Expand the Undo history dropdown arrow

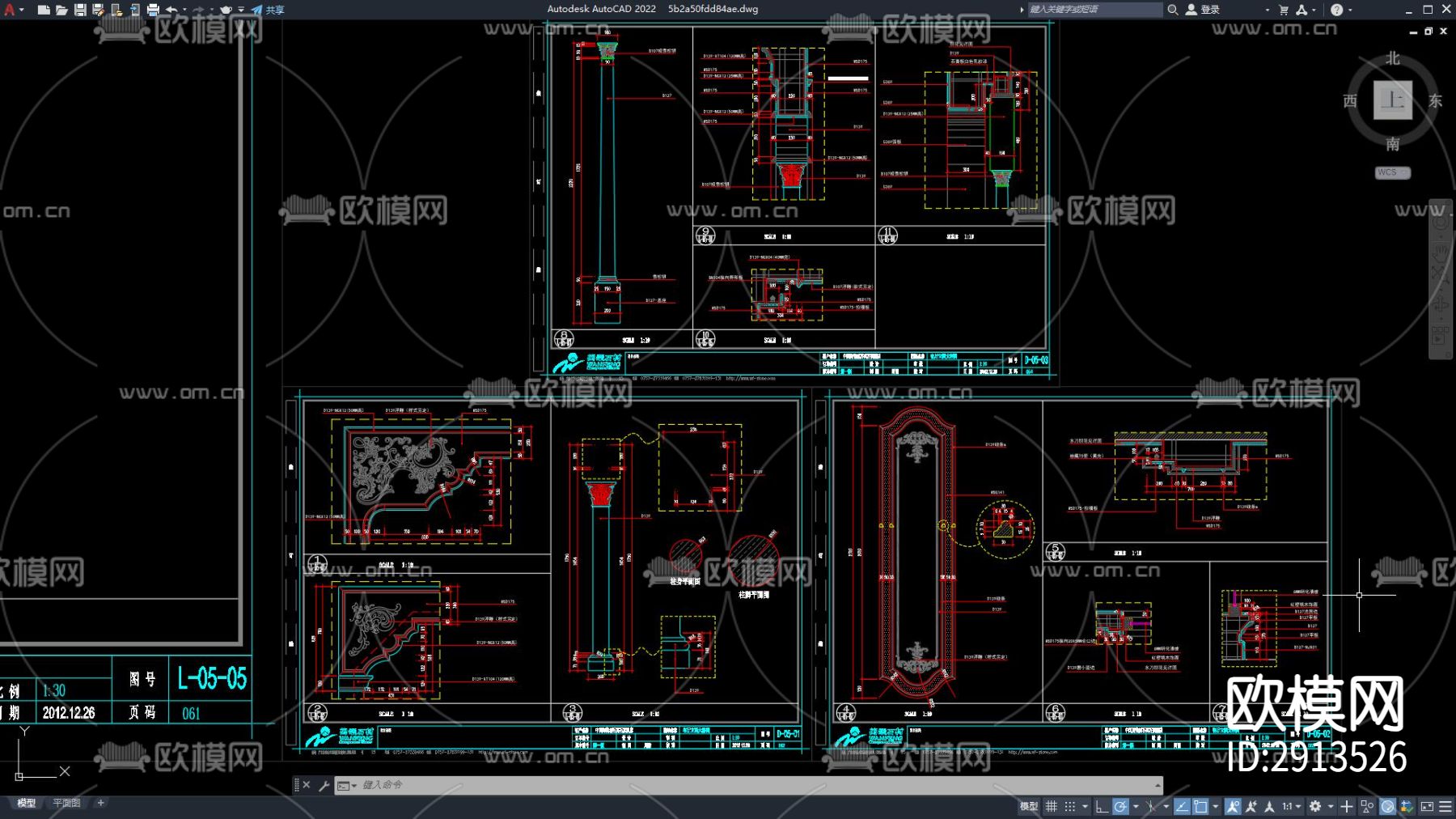(x=185, y=10)
